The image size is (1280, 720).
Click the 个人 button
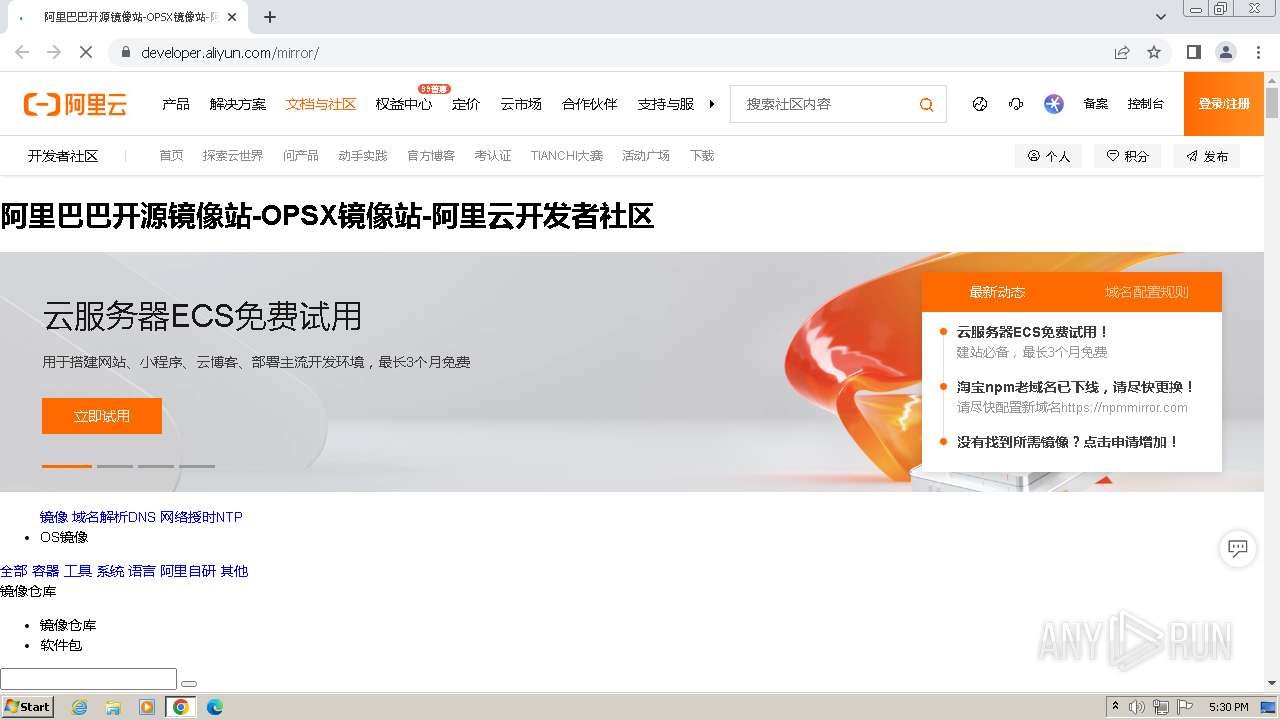[1048, 156]
